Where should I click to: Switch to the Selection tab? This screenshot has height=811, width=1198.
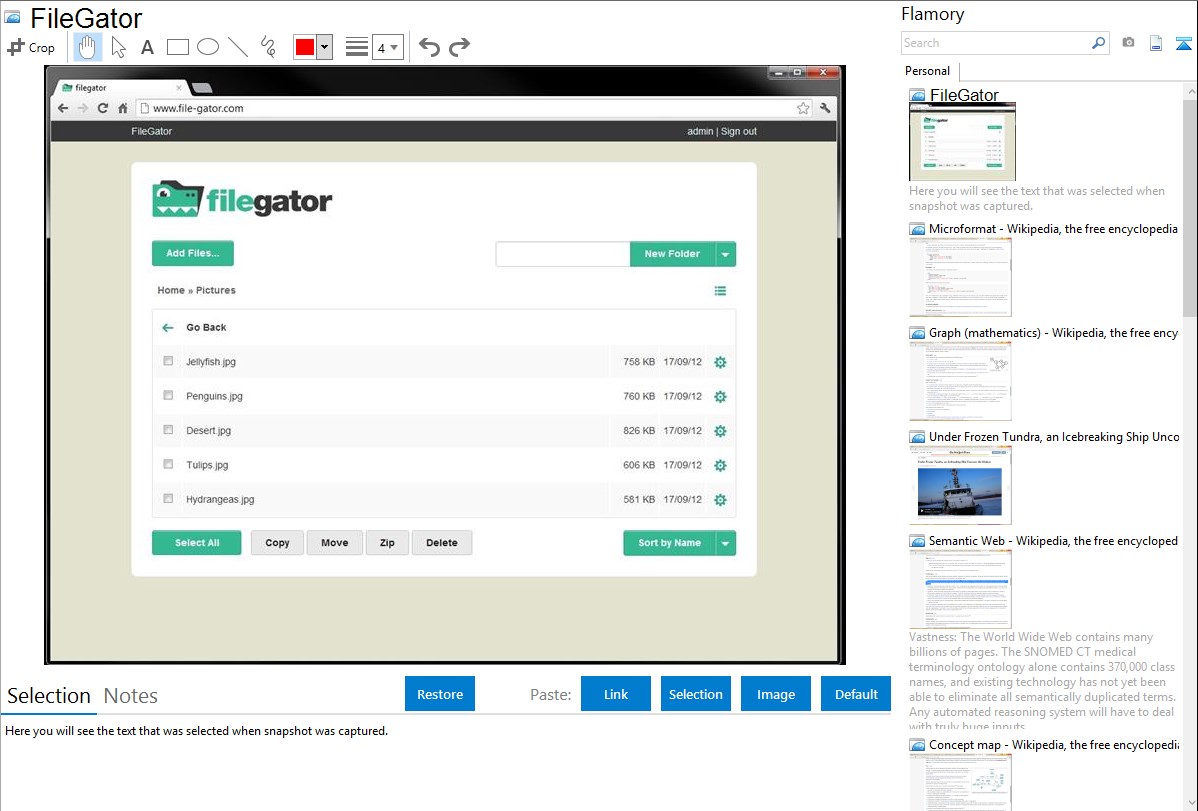click(49, 696)
